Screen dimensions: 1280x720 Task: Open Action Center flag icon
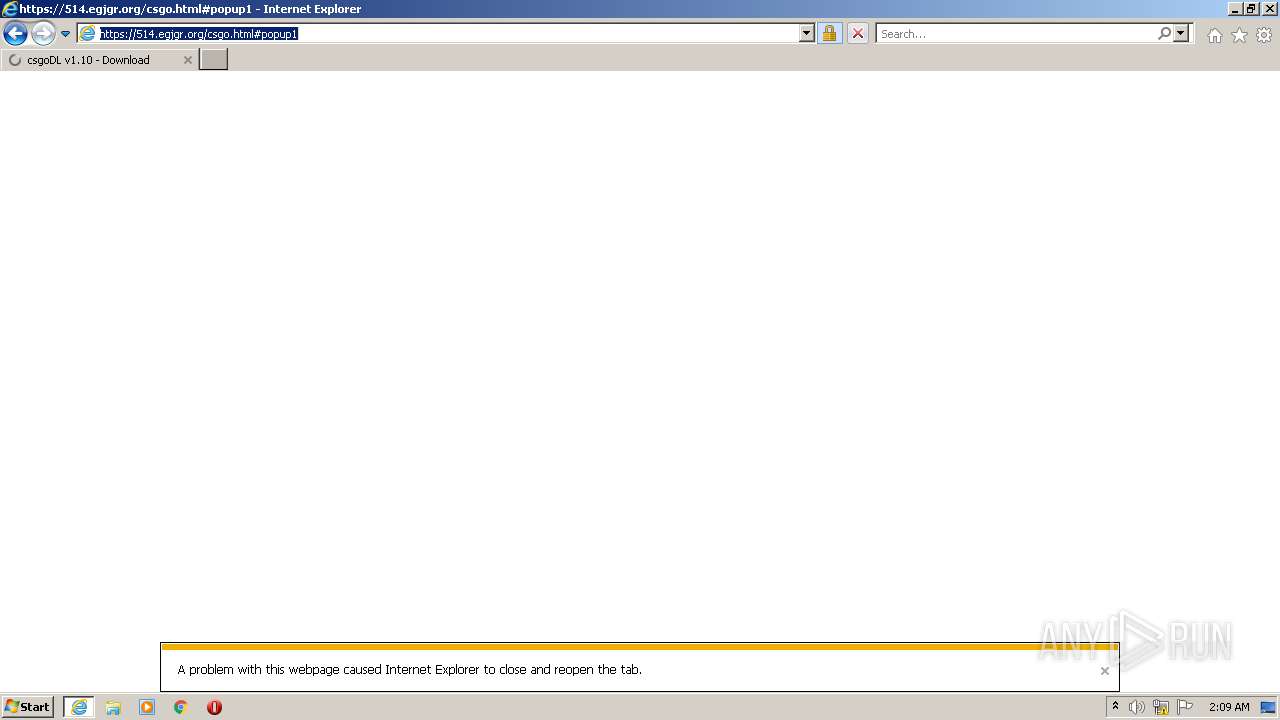click(x=1185, y=707)
